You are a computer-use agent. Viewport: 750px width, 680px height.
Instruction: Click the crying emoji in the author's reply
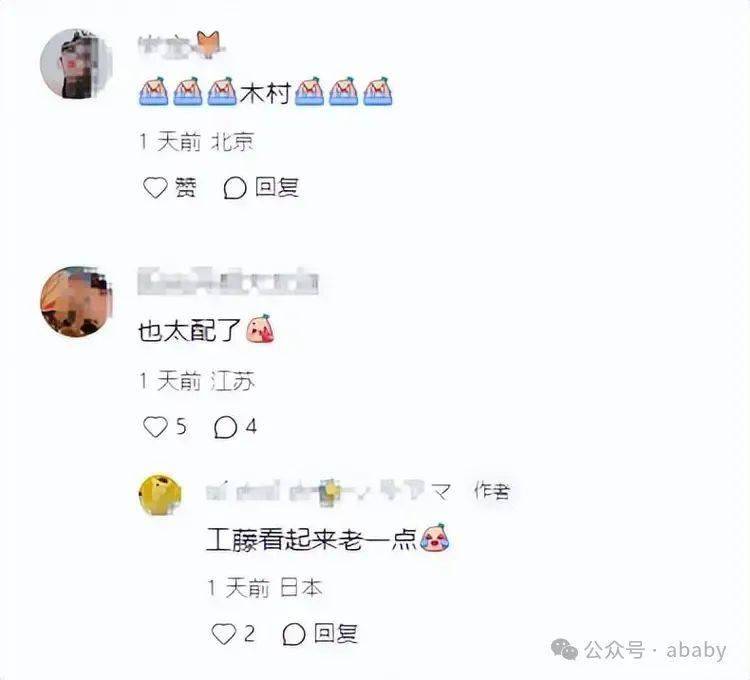point(435,537)
